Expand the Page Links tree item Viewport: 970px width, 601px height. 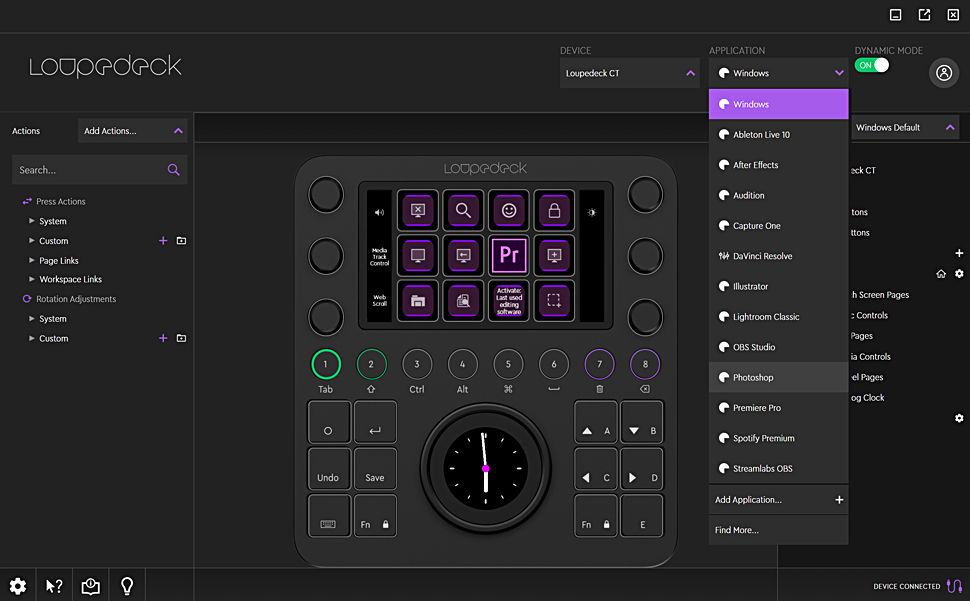32,260
